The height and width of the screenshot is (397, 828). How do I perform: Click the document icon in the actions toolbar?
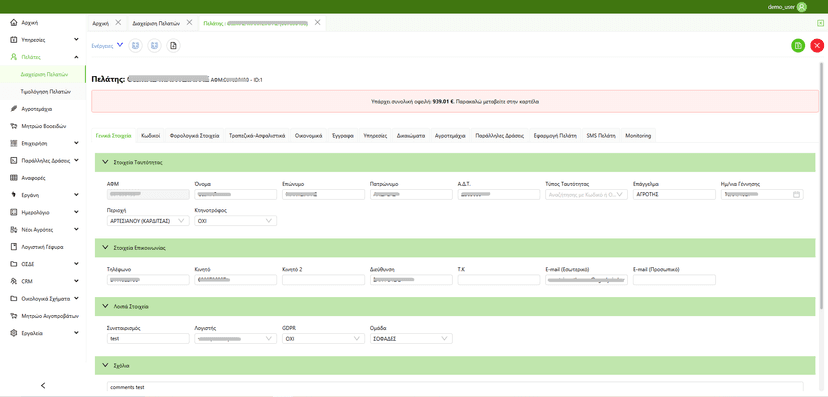173,46
